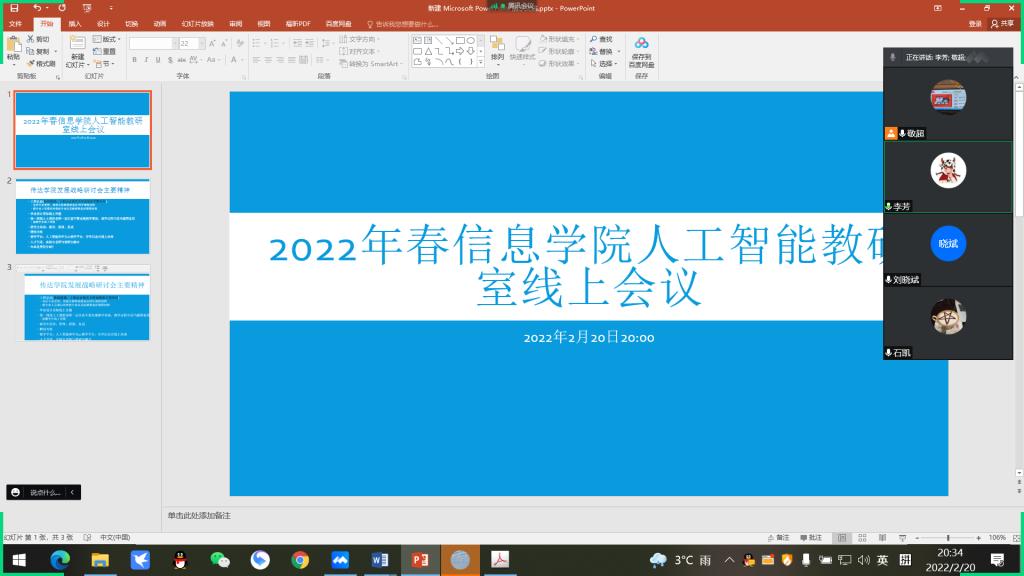Viewport: 1024px width, 576px height.
Task: Click the Undo arrow icon
Action: pos(37,8)
